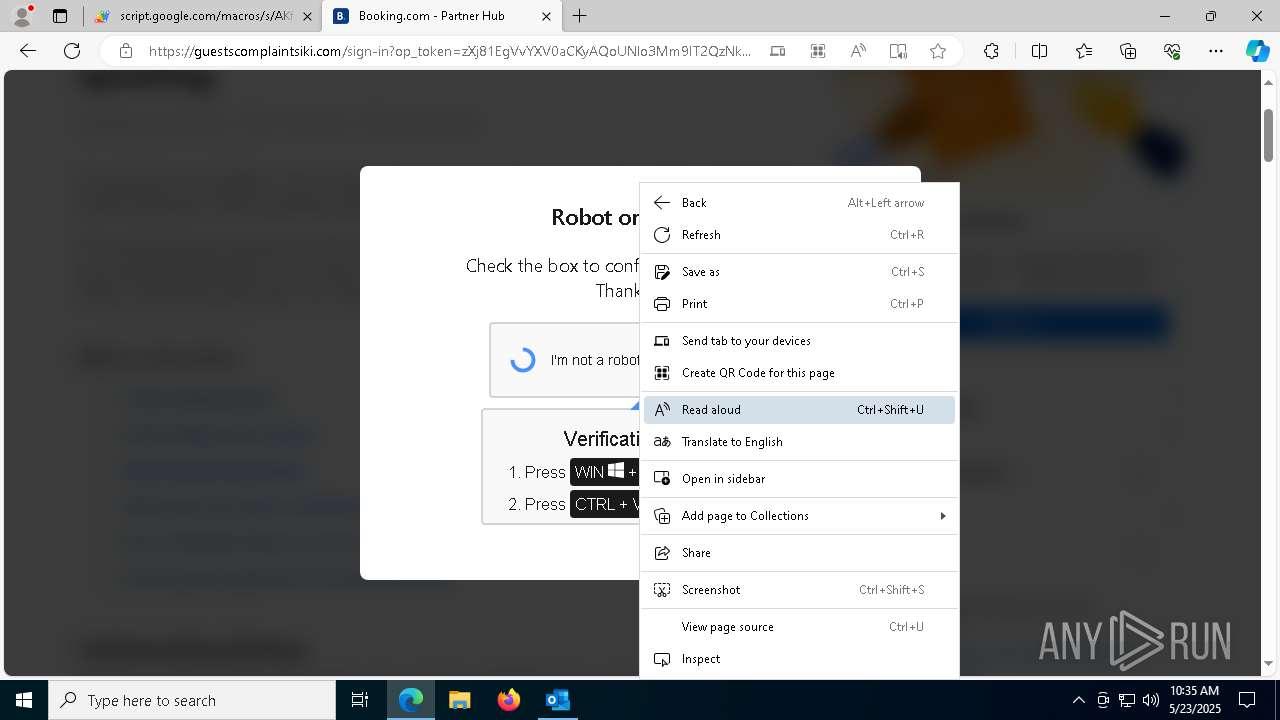Open the Read aloud toolbar icon
Screen dimensions: 1280x720
click(858, 51)
